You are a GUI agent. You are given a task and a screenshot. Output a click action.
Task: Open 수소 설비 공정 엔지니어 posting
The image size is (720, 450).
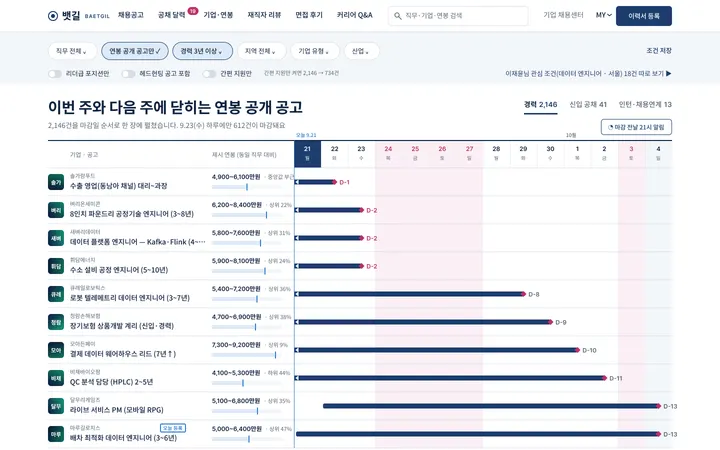click(119, 270)
